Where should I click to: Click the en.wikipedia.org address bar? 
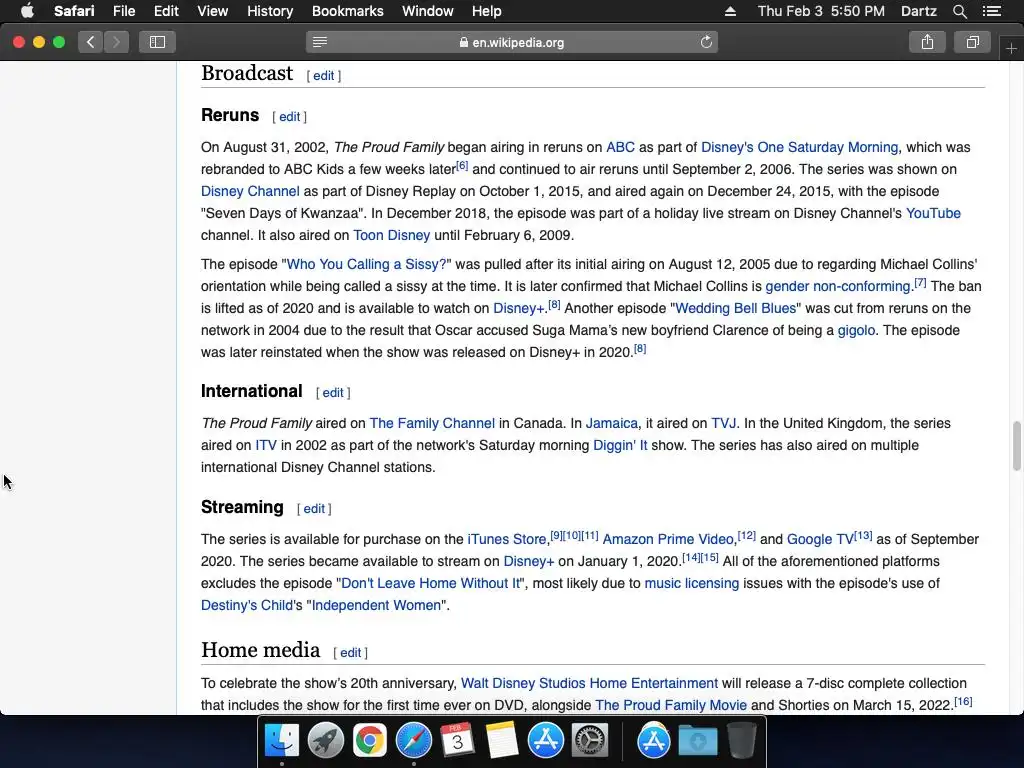511,42
